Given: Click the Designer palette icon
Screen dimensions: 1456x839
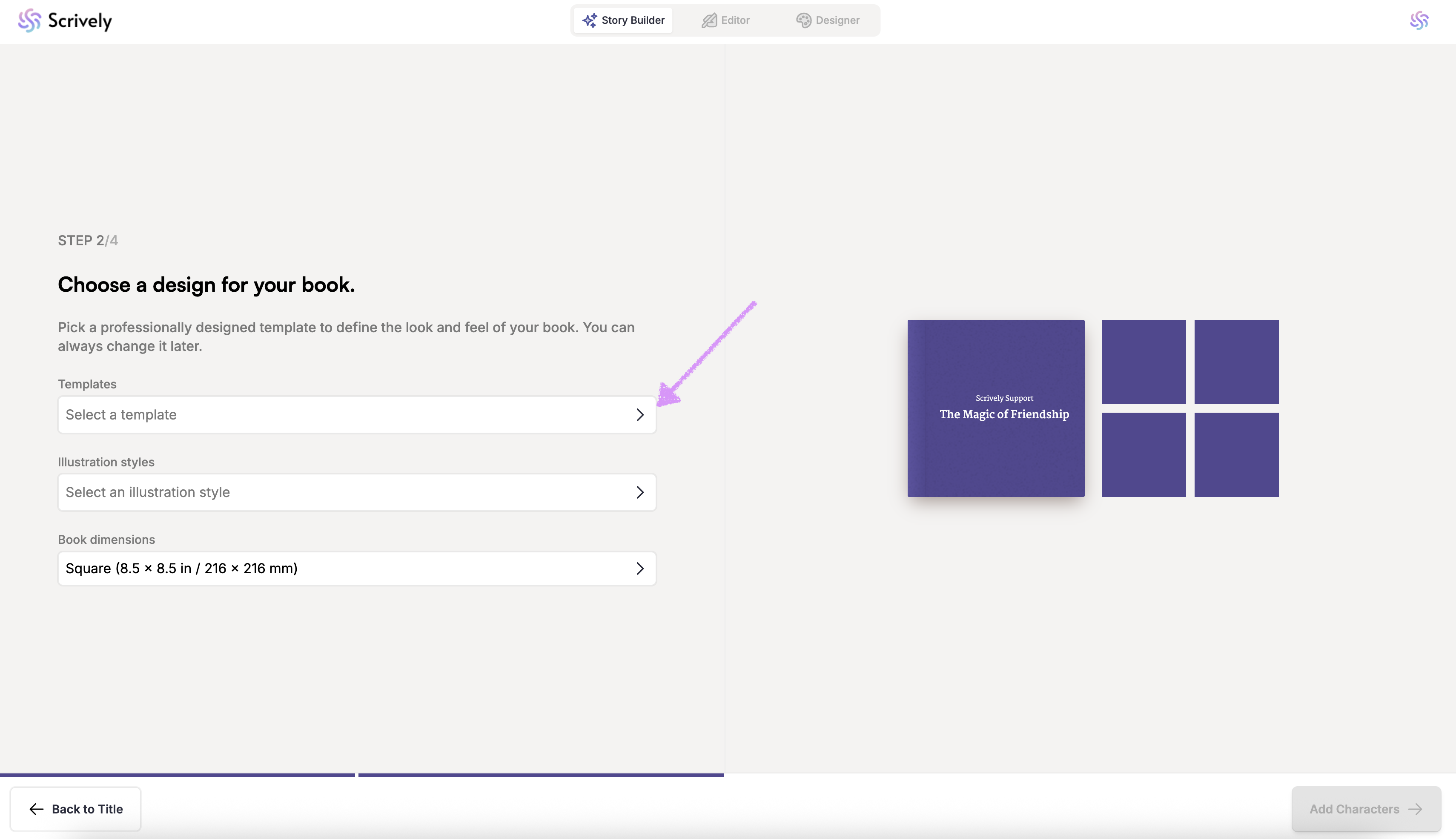Looking at the screenshot, I should click(x=803, y=20).
